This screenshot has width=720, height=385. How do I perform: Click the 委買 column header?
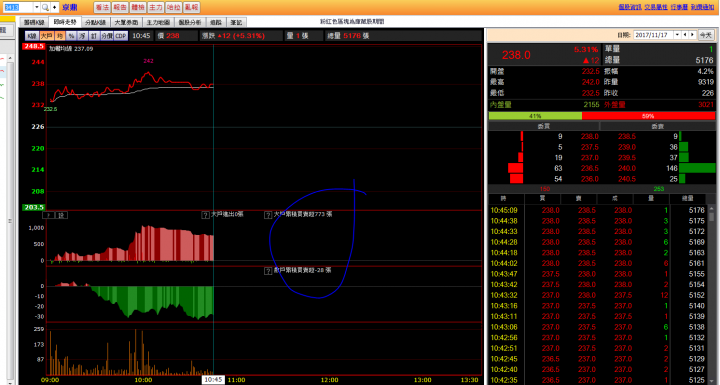click(544, 126)
